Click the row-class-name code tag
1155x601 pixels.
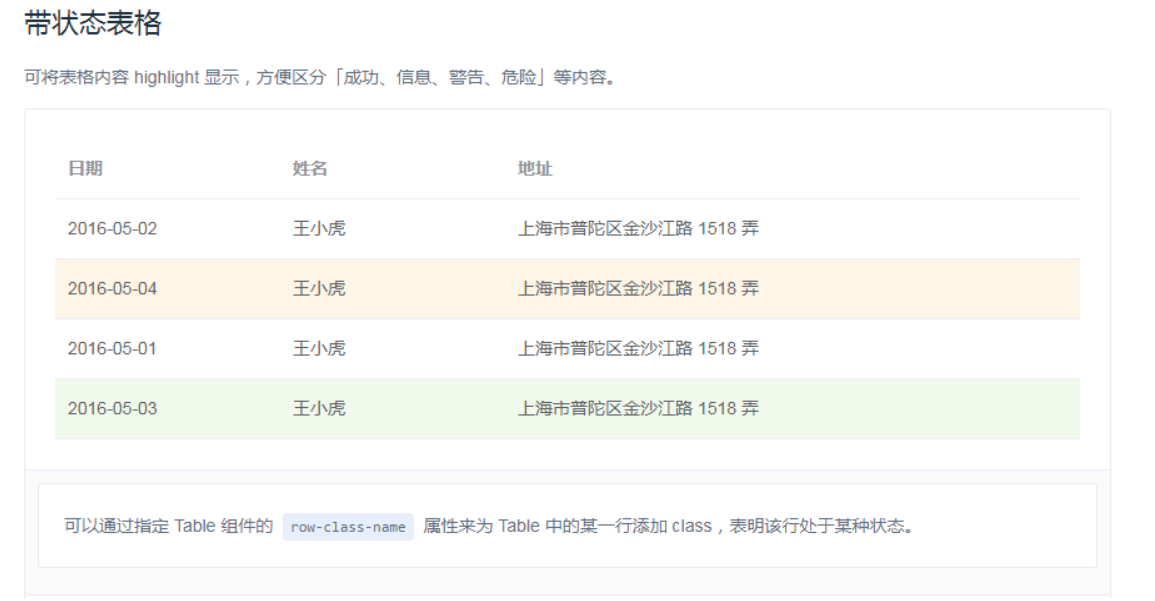pyautogui.click(x=348, y=527)
